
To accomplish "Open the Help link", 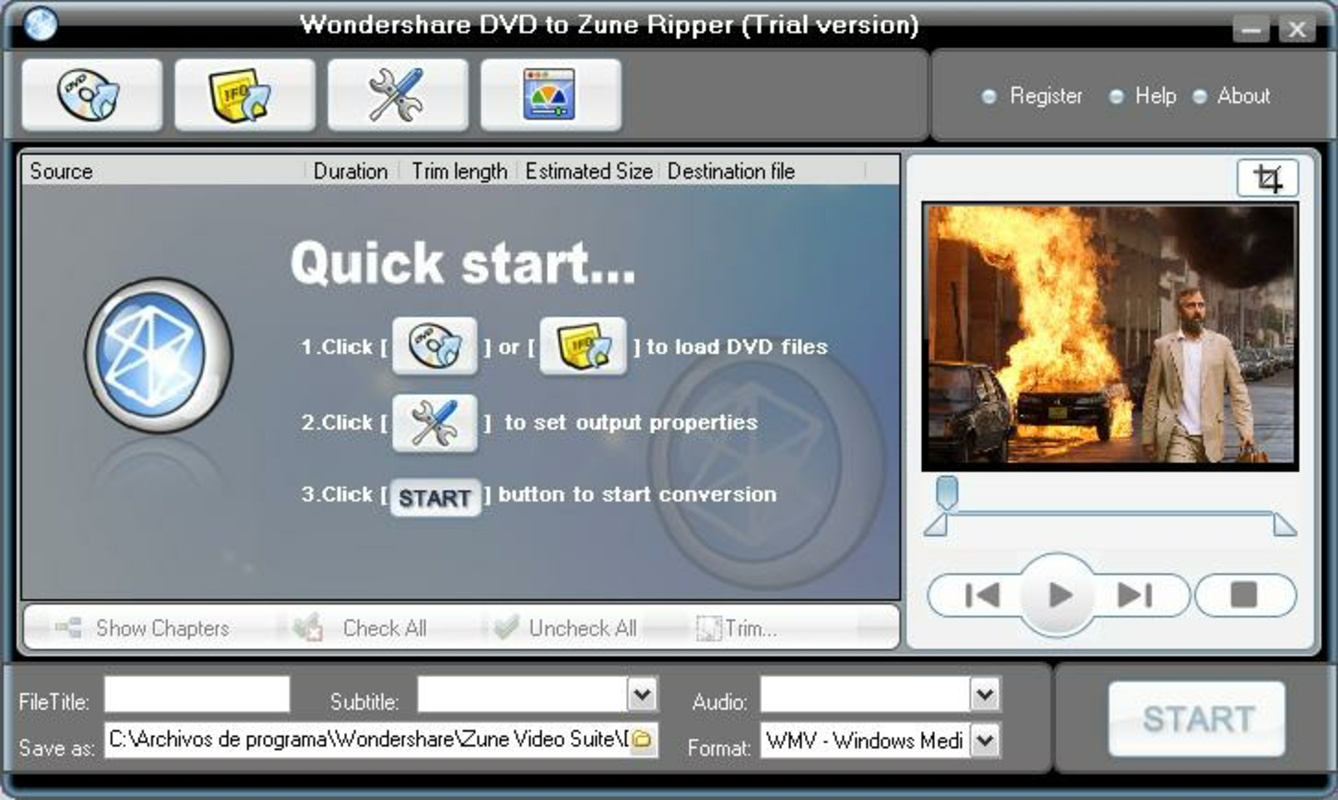I will pos(1155,96).
